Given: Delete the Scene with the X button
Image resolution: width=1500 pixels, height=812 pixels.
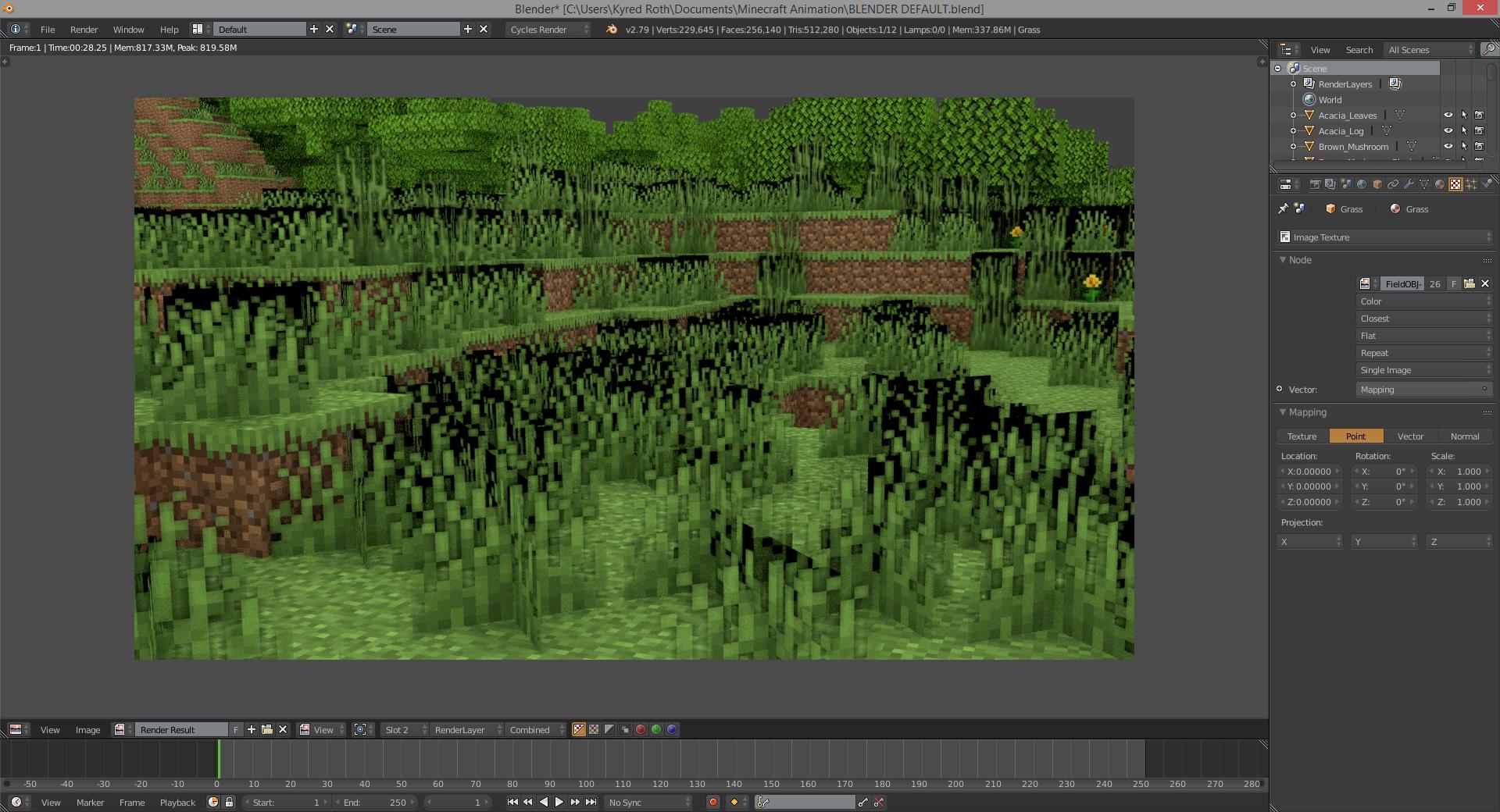Looking at the screenshot, I should [484, 29].
